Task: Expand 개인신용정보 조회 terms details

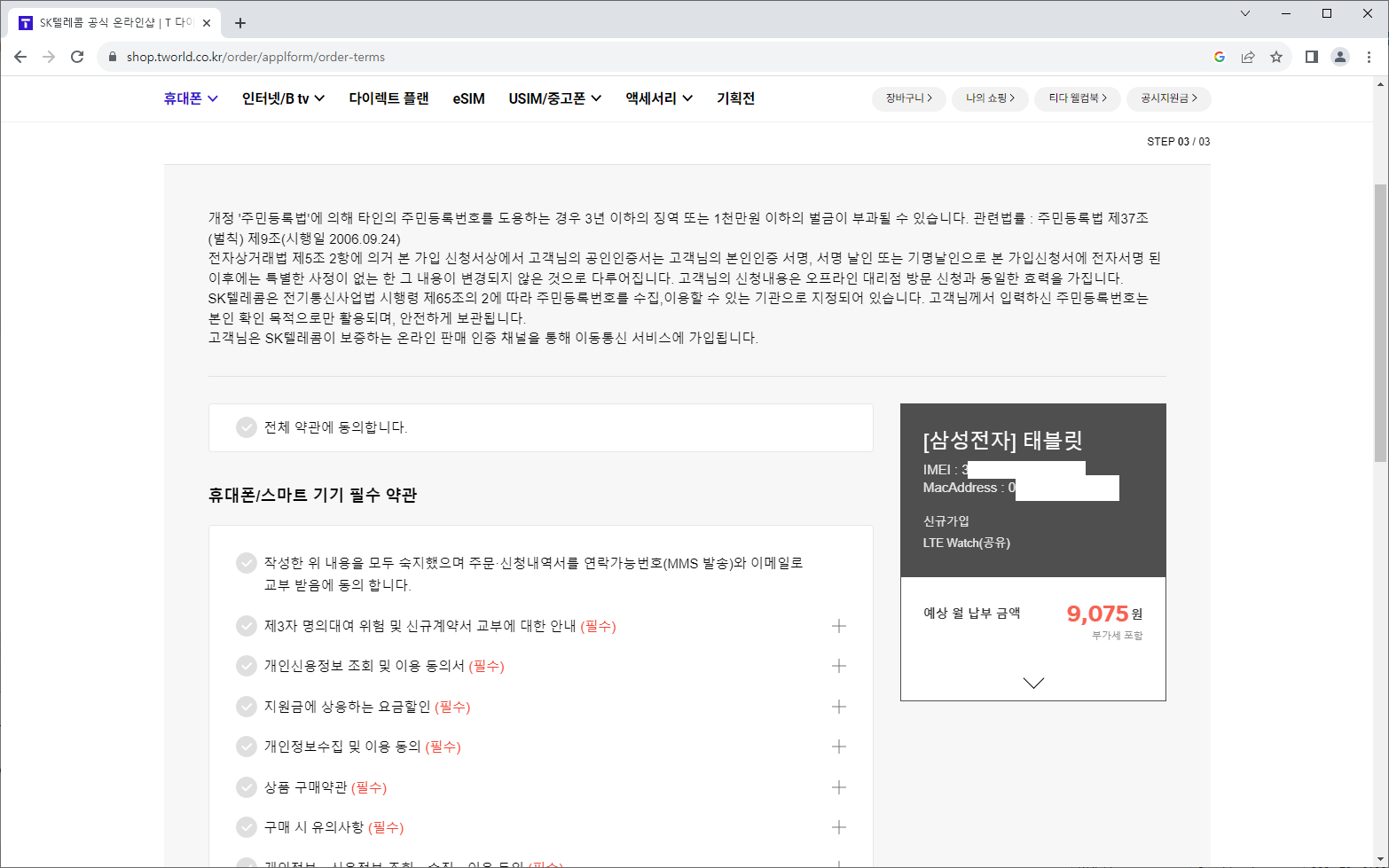Action: coord(839,666)
